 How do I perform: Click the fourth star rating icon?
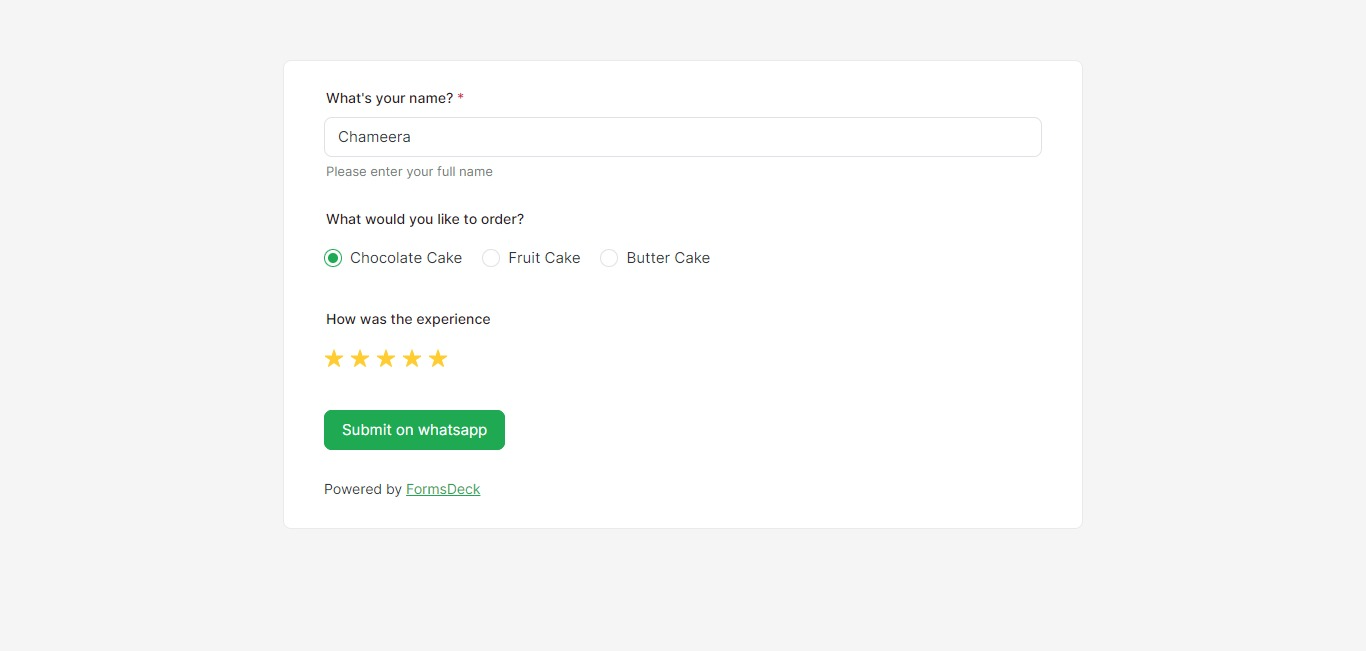(x=411, y=357)
